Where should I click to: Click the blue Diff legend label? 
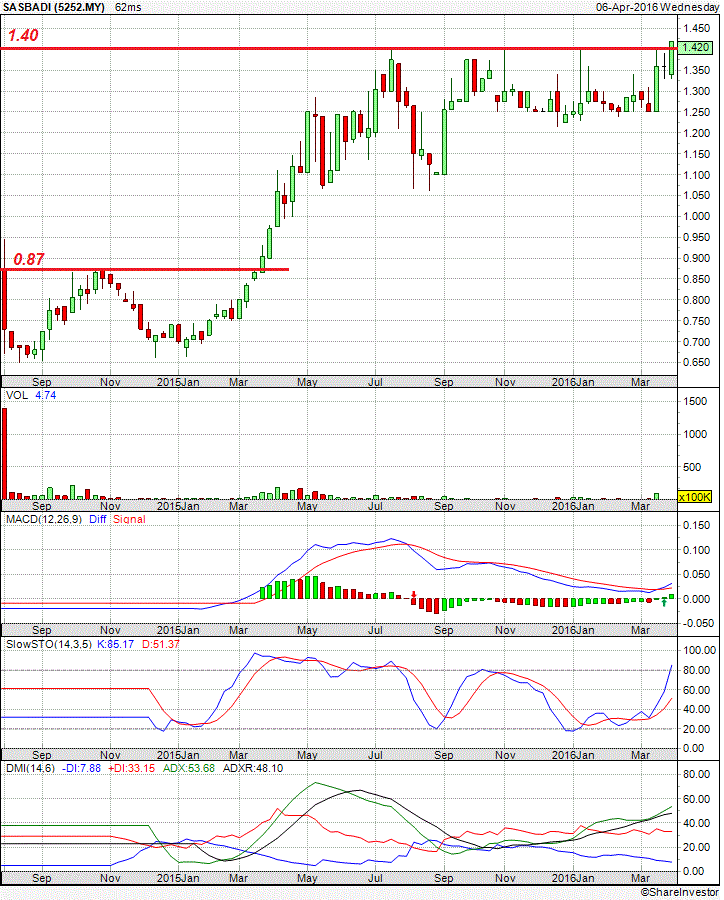click(98, 519)
